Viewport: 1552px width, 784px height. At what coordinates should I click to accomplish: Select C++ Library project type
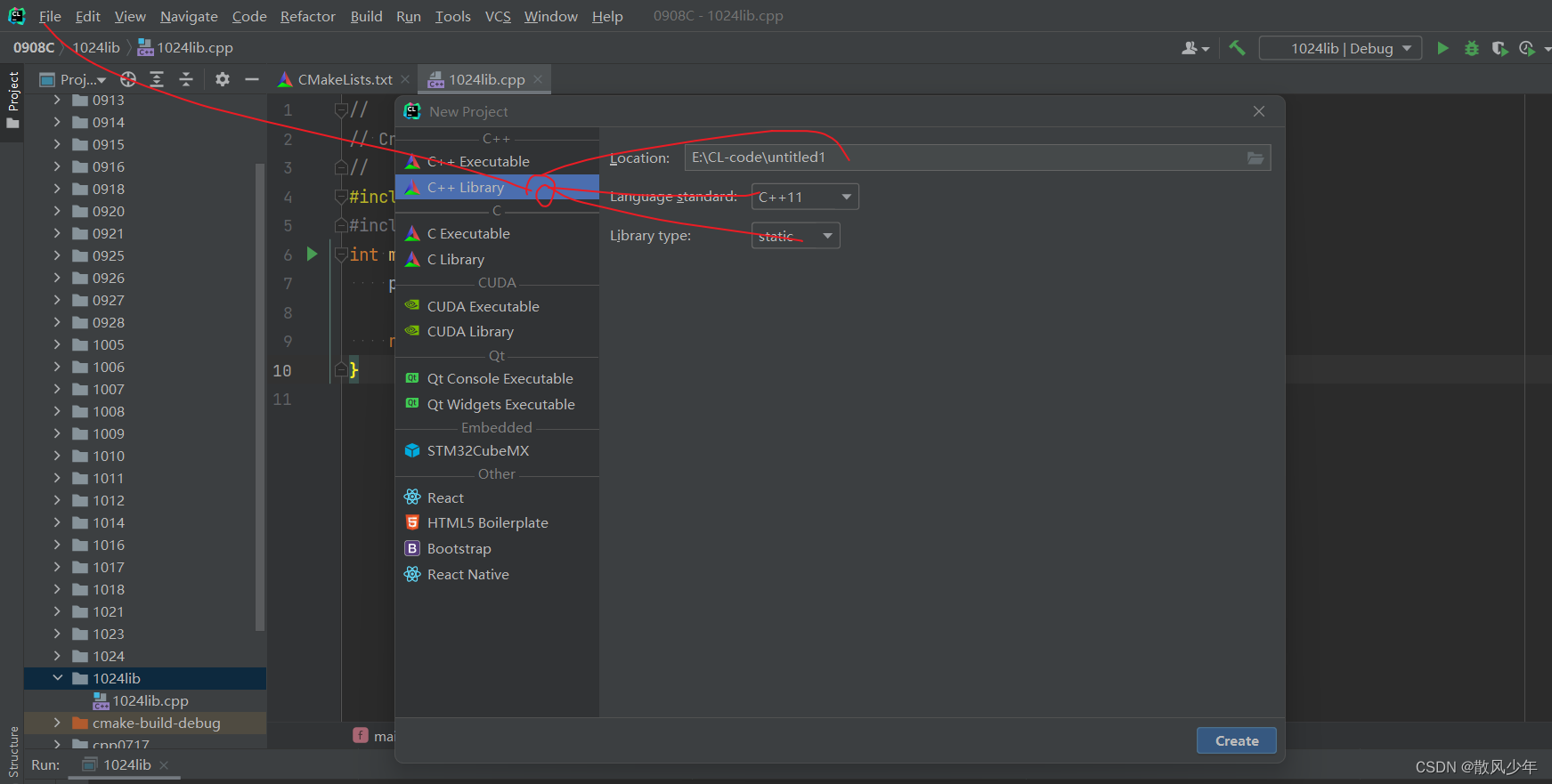(x=497, y=187)
